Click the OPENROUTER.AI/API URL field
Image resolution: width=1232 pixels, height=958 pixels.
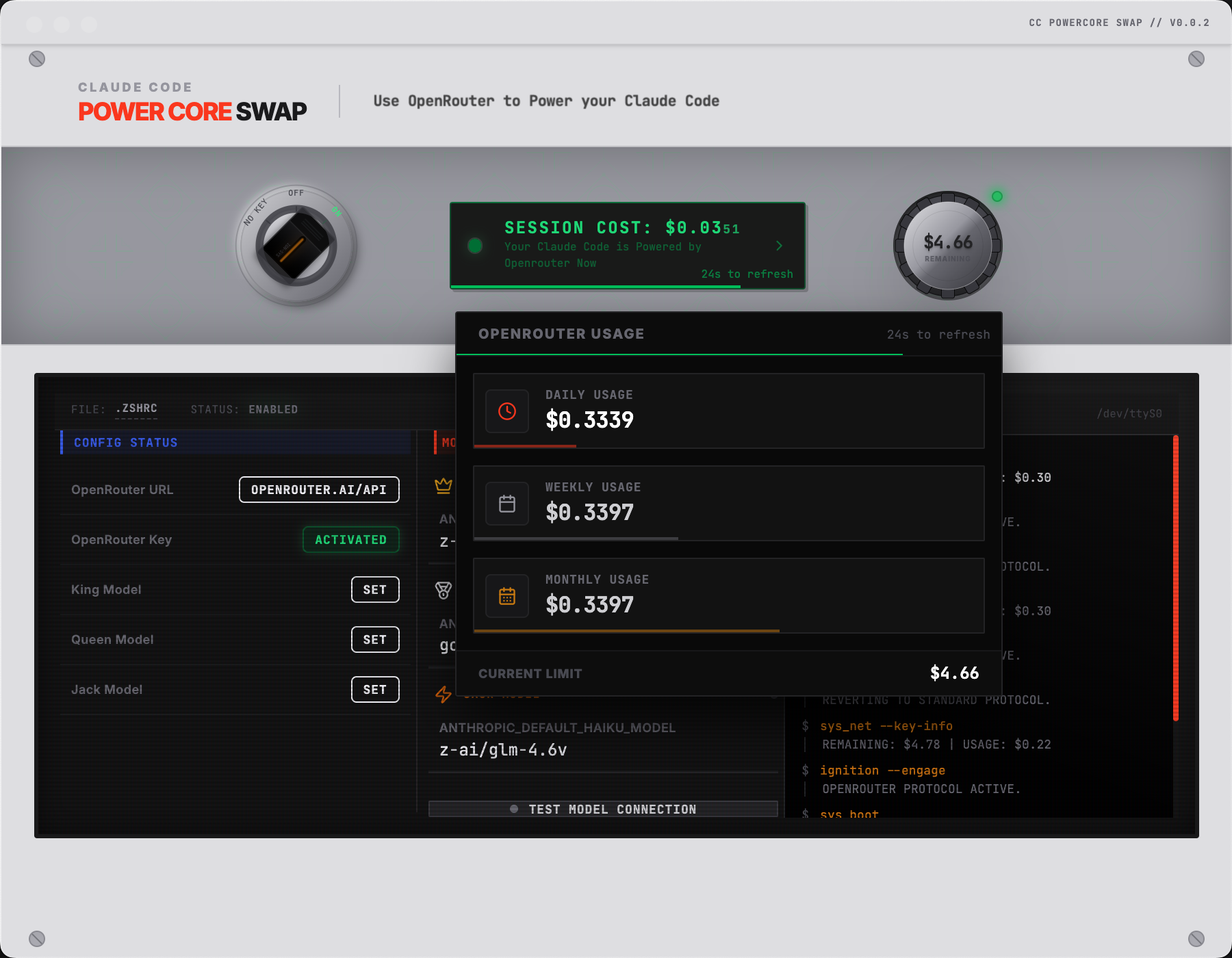point(319,490)
